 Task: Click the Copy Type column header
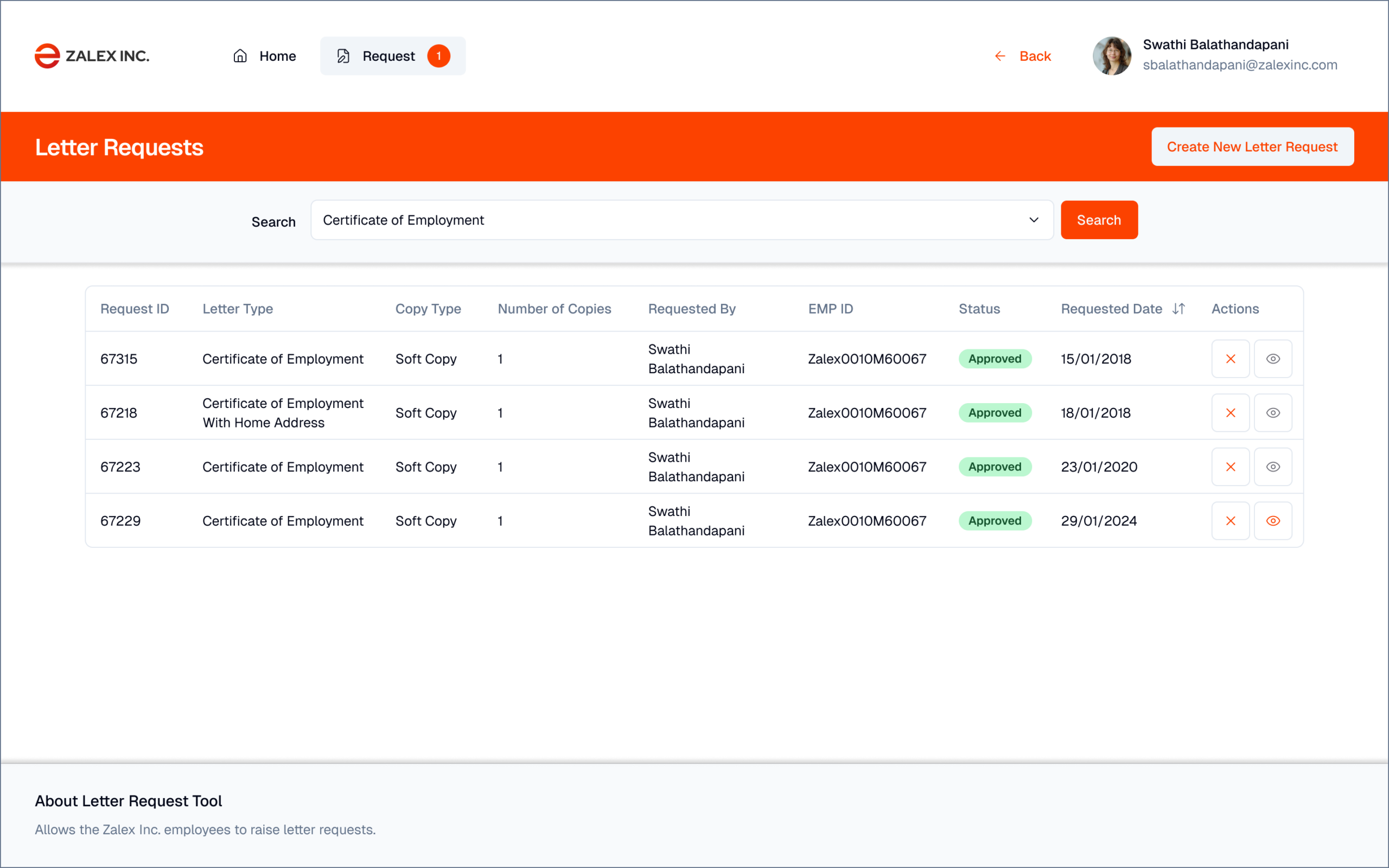pyautogui.click(x=428, y=309)
